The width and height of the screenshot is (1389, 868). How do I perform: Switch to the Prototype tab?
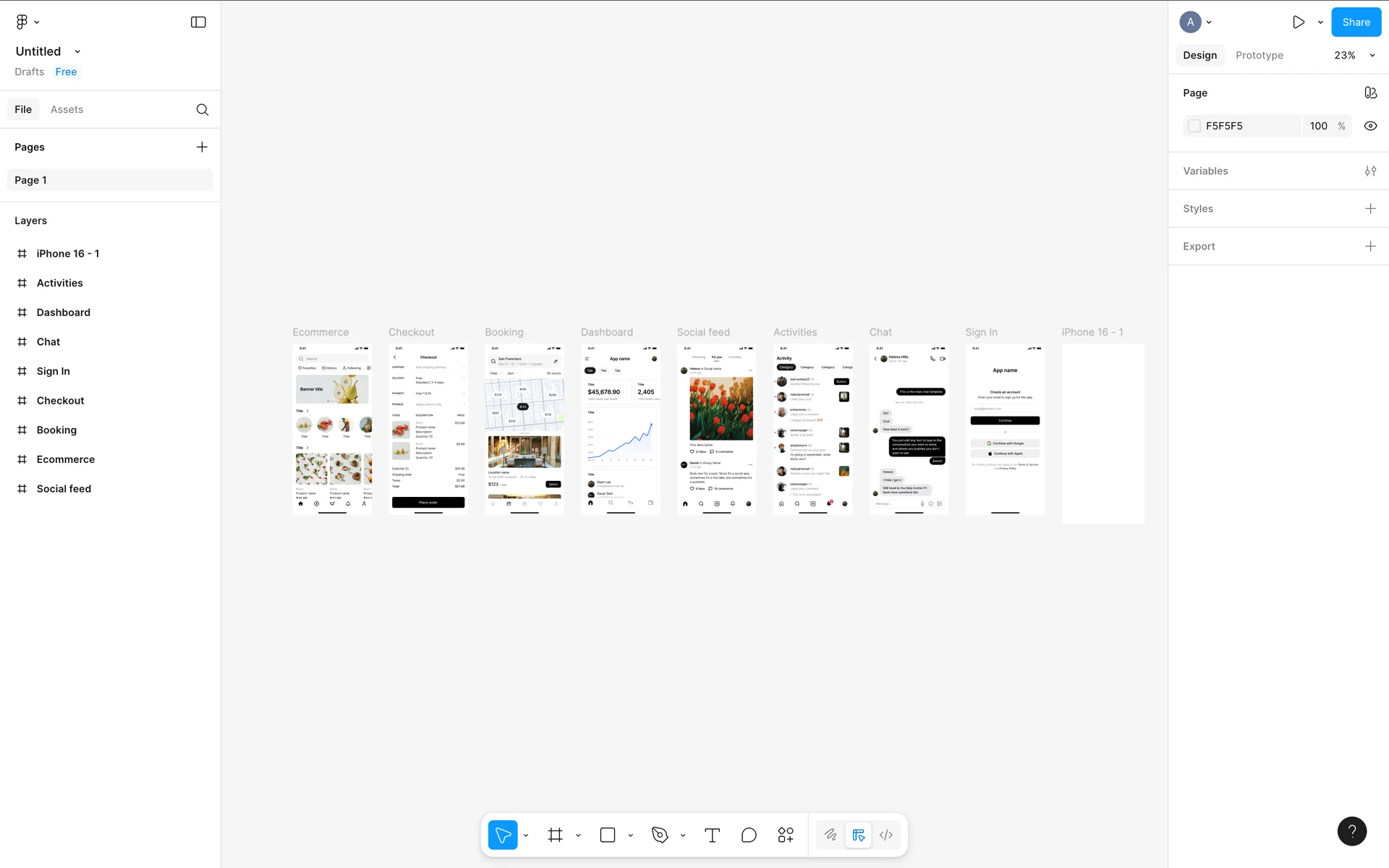tap(1259, 55)
